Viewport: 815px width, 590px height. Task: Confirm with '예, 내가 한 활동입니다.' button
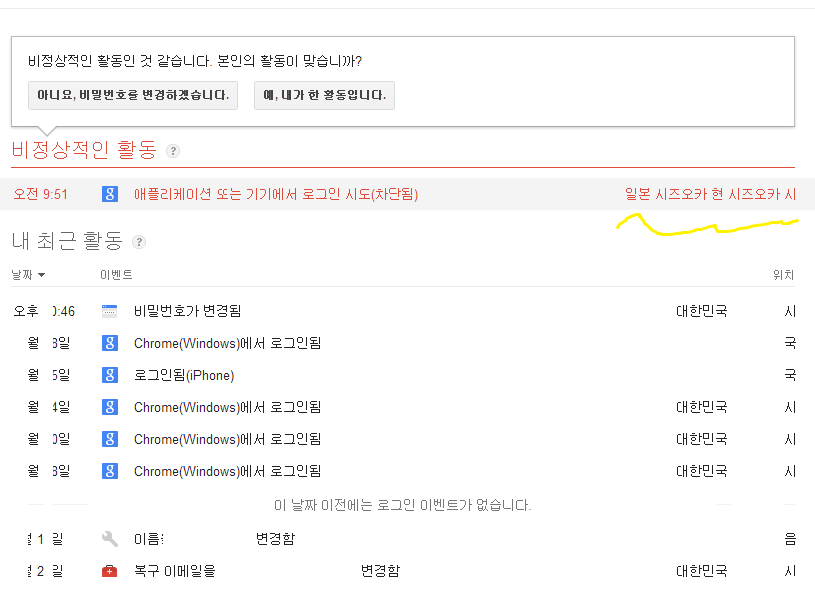click(324, 95)
